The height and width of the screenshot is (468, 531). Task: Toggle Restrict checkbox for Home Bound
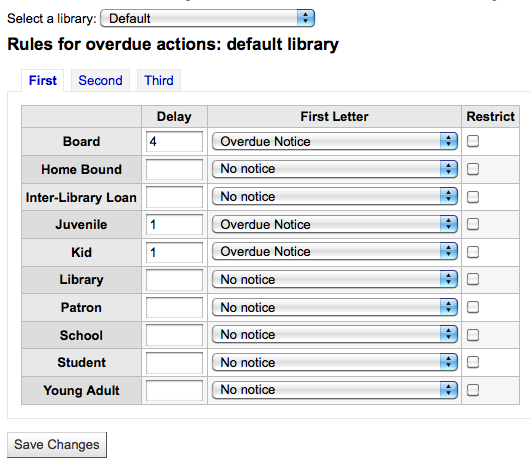click(473, 169)
